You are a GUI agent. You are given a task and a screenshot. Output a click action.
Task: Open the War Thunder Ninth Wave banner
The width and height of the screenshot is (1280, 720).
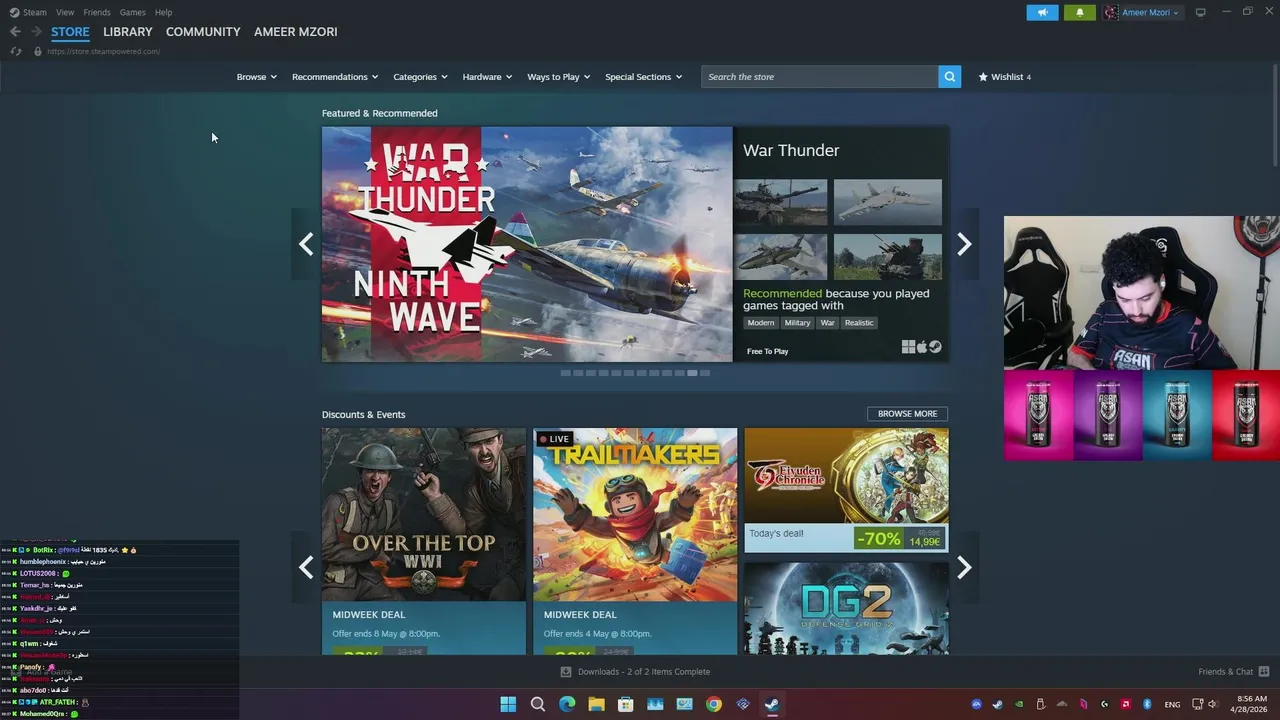(527, 244)
